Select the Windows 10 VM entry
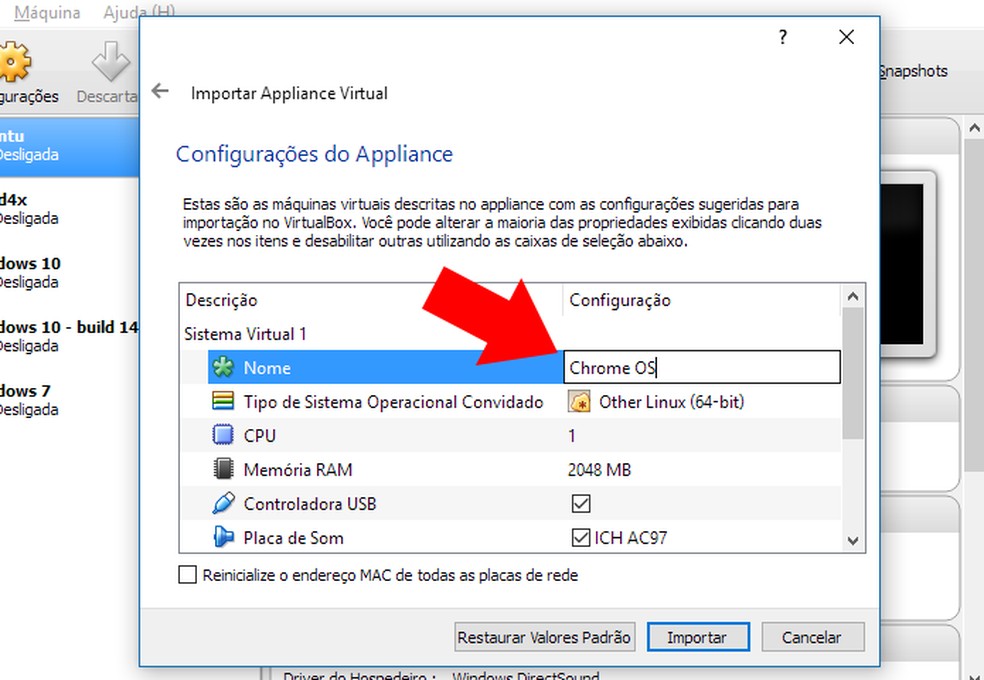Viewport: 984px width, 680px height. pyautogui.click(x=69, y=272)
